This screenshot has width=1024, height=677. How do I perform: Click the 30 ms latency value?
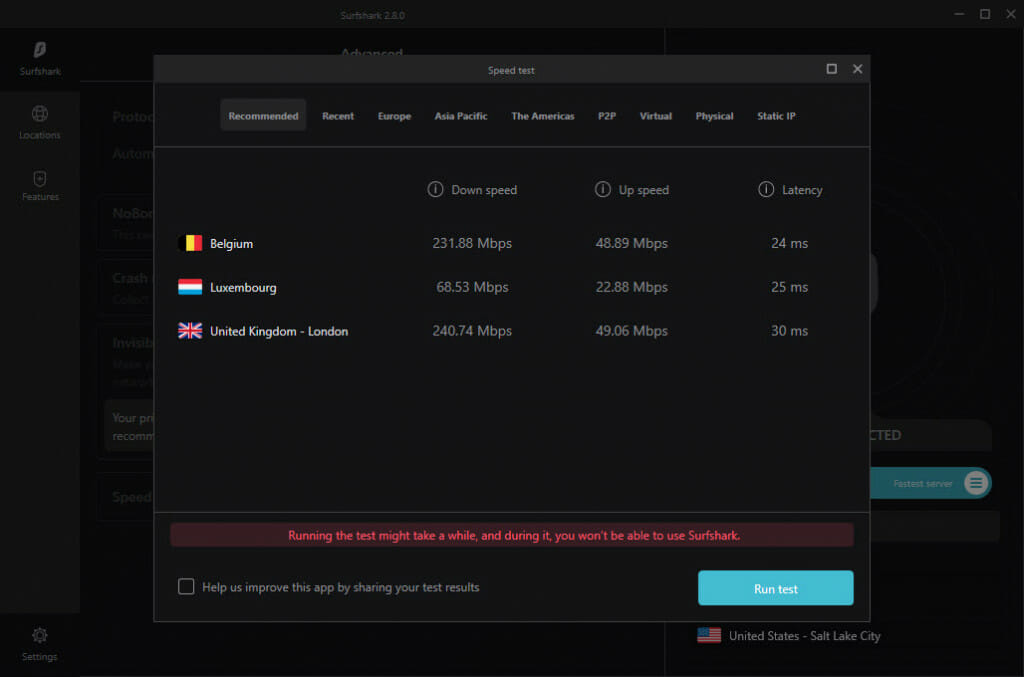pyautogui.click(x=789, y=331)
